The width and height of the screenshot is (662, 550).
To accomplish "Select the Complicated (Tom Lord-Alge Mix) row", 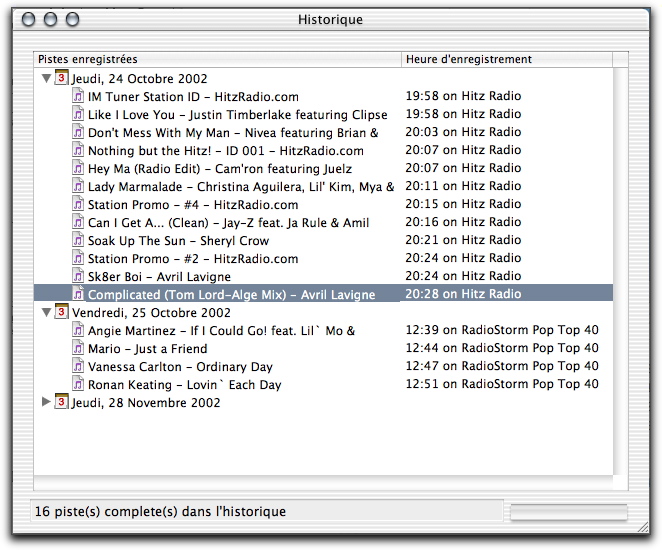I will pos(231,294).
